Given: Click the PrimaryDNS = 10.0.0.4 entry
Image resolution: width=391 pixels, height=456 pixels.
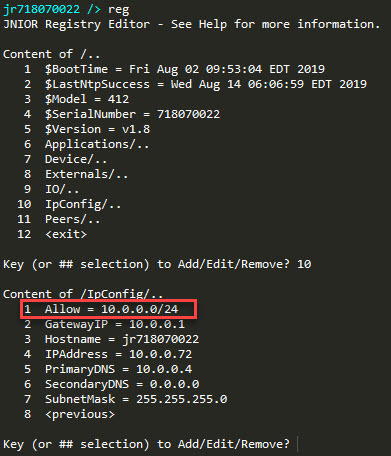Looking at the screenshot, I should [108, 369].
